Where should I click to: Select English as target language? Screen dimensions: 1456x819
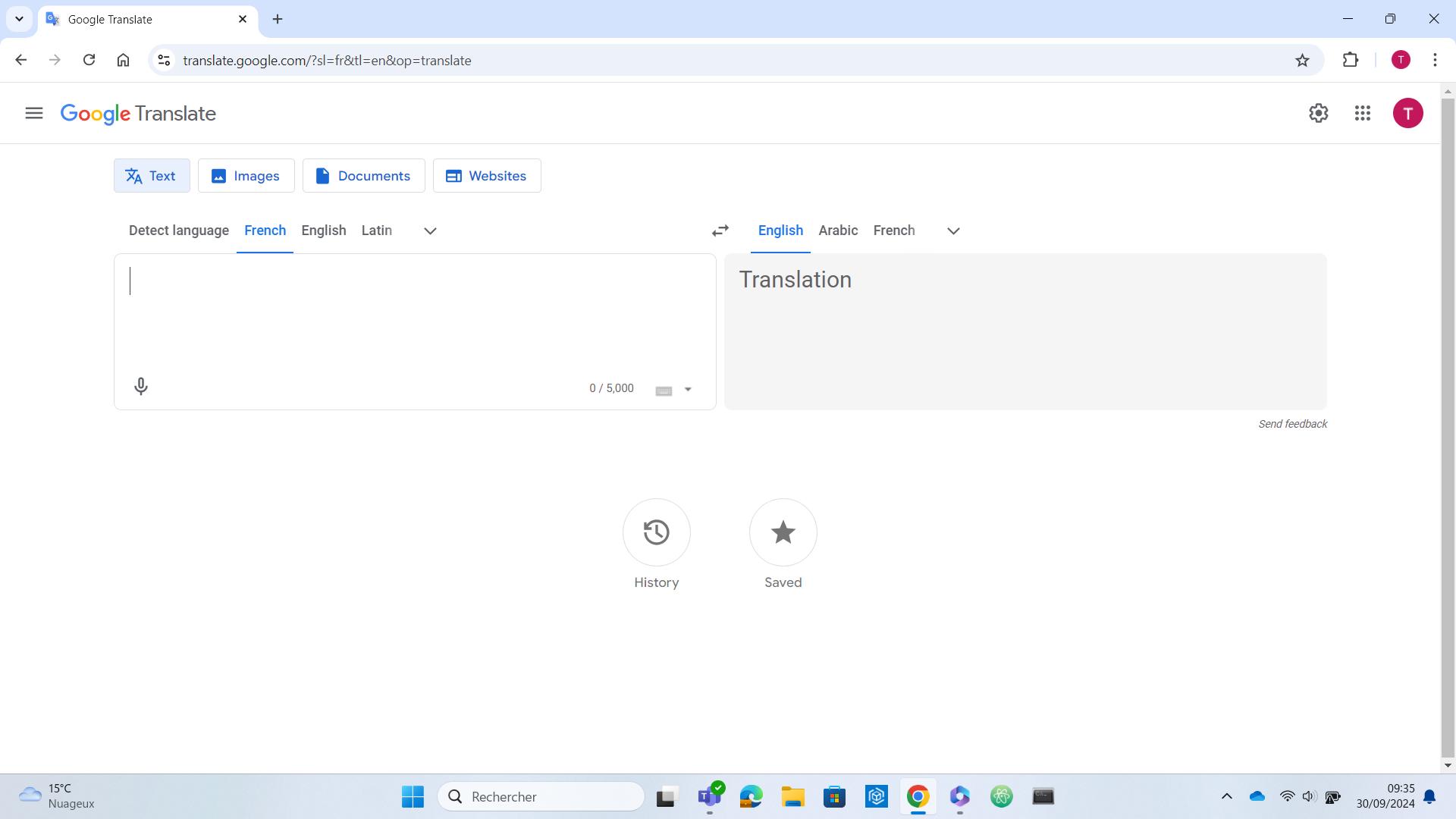tap(780, 230)
